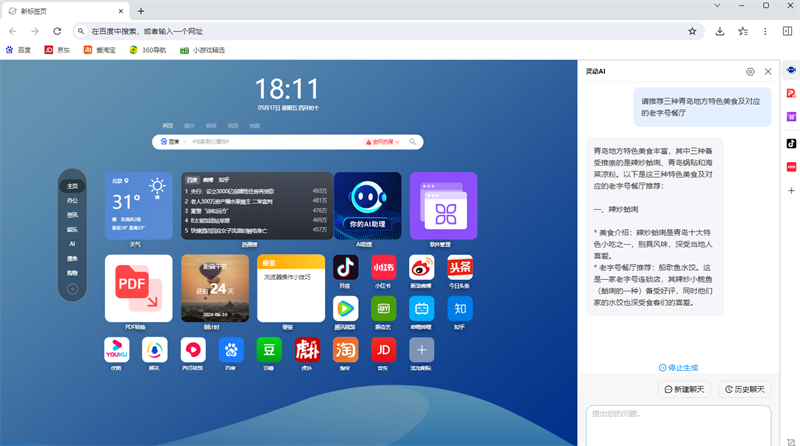
Task: Open the JD shortcut icon in the grid
Action: pos(383,350)
